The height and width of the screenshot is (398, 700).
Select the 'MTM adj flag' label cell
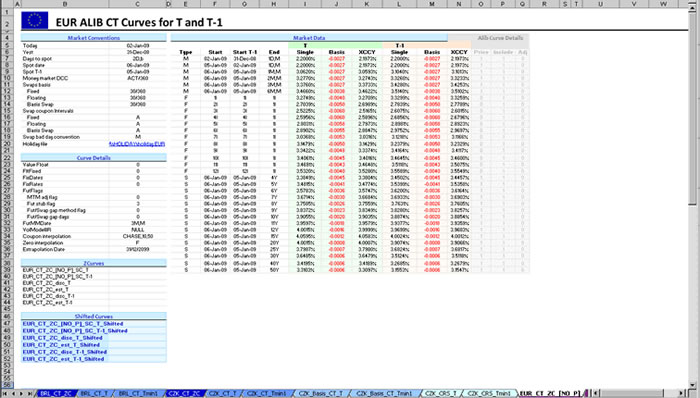click(65, 197)
